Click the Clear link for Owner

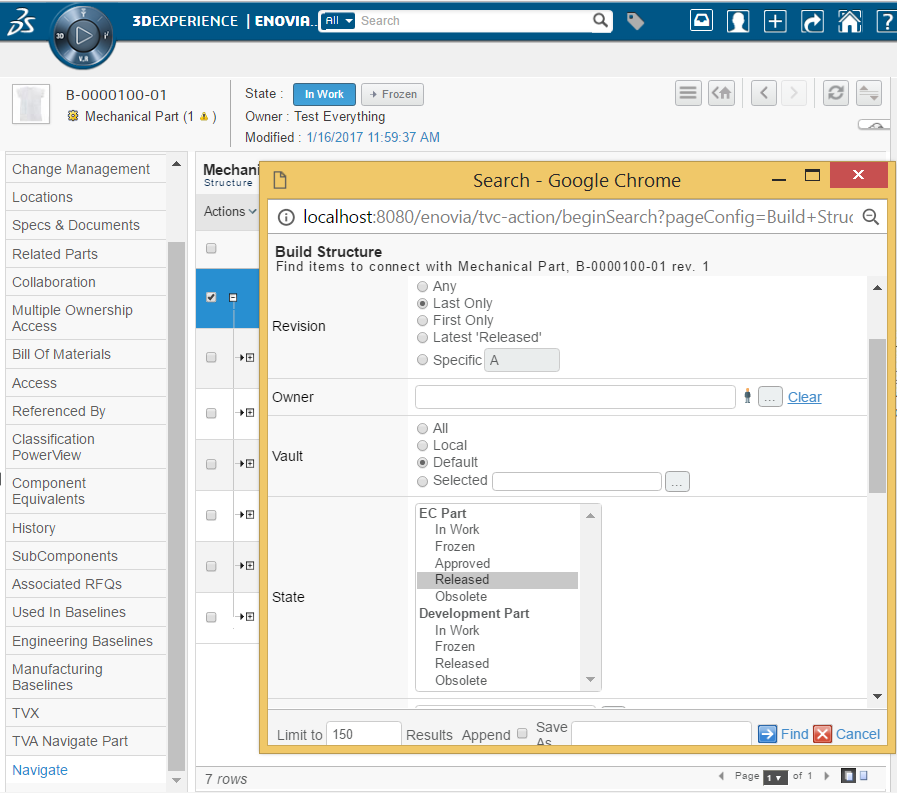804,397
